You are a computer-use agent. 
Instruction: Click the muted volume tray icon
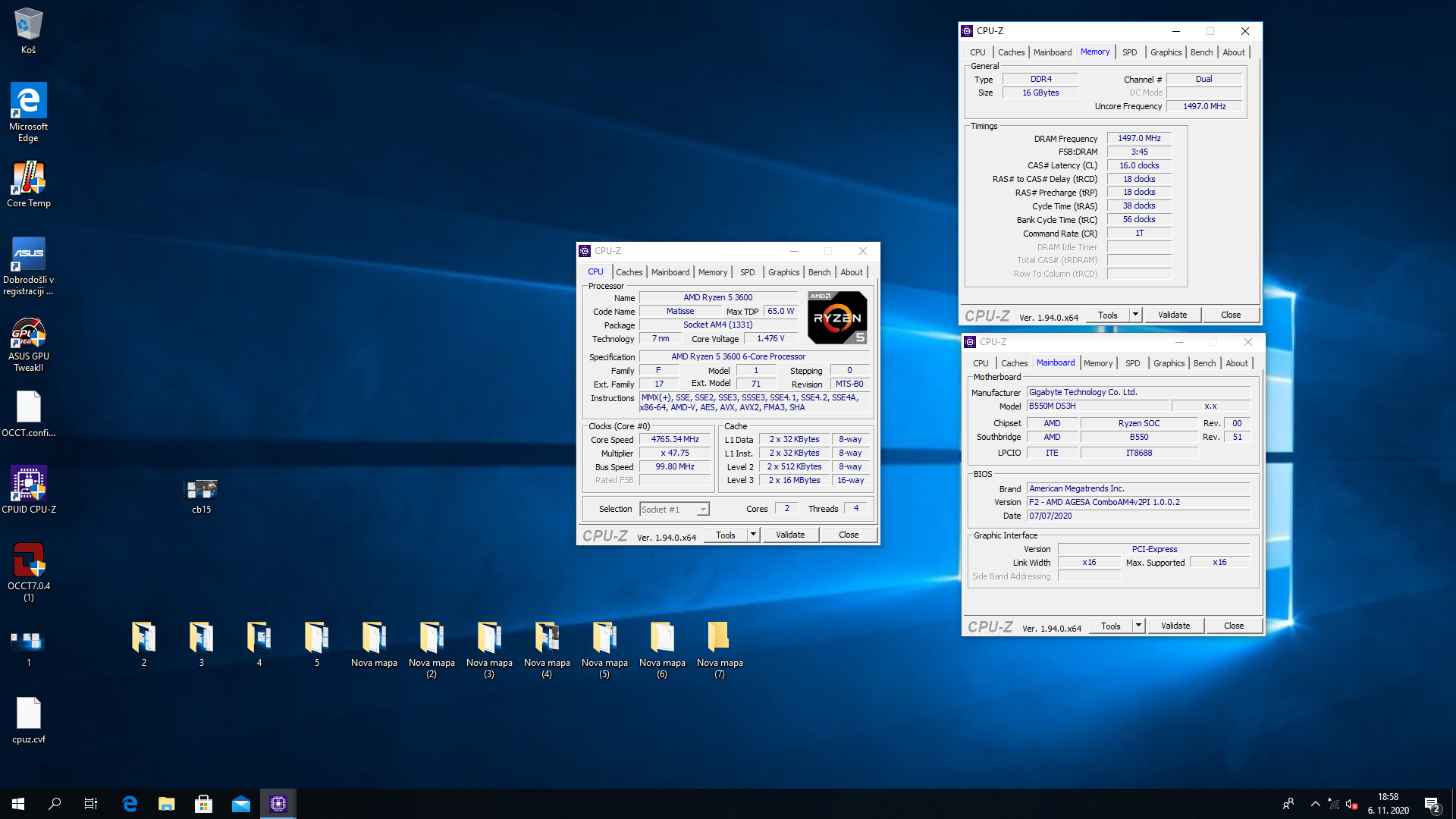point(1351,804)
